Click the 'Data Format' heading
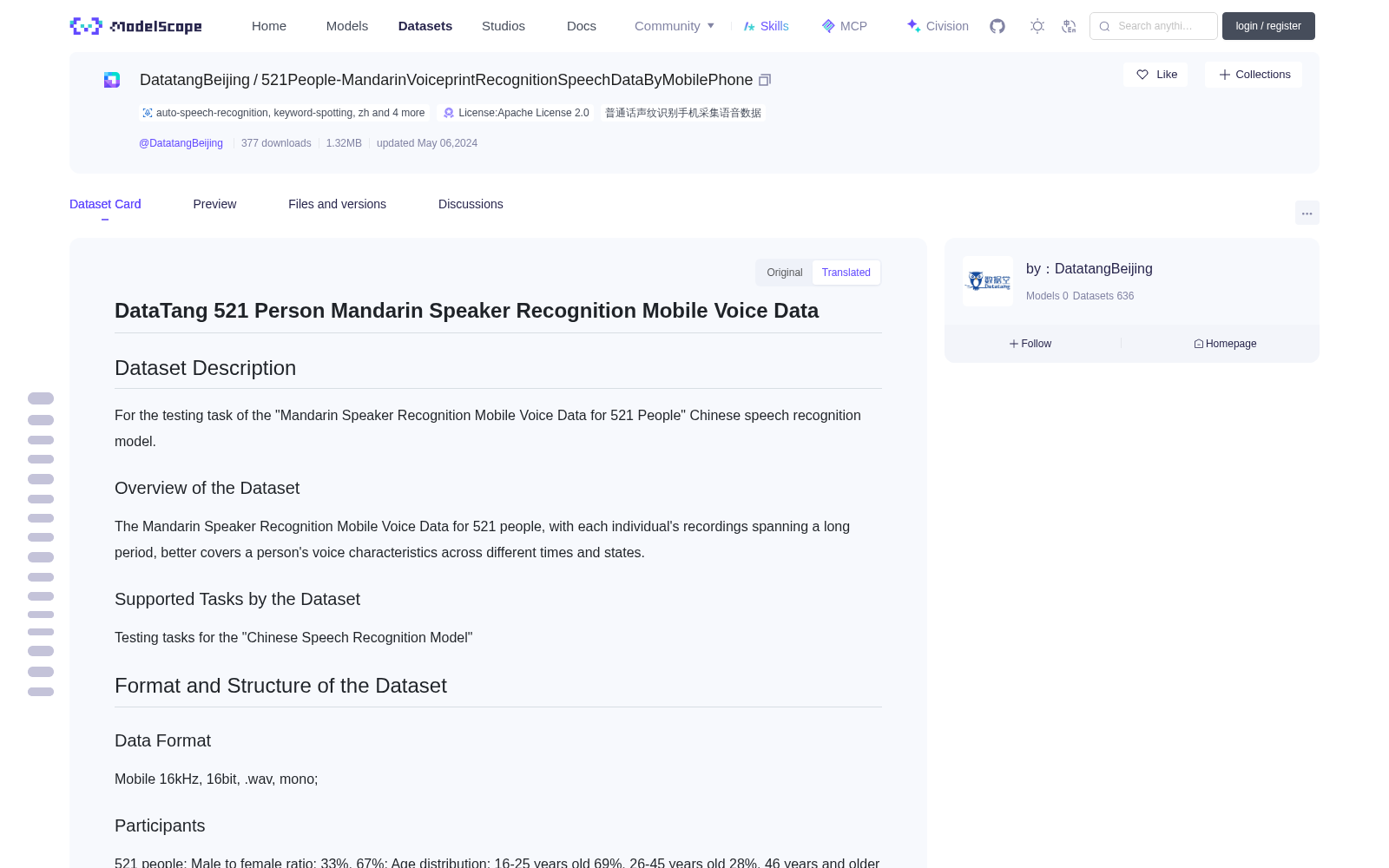The image size is (1389, 868). (162, 740)
